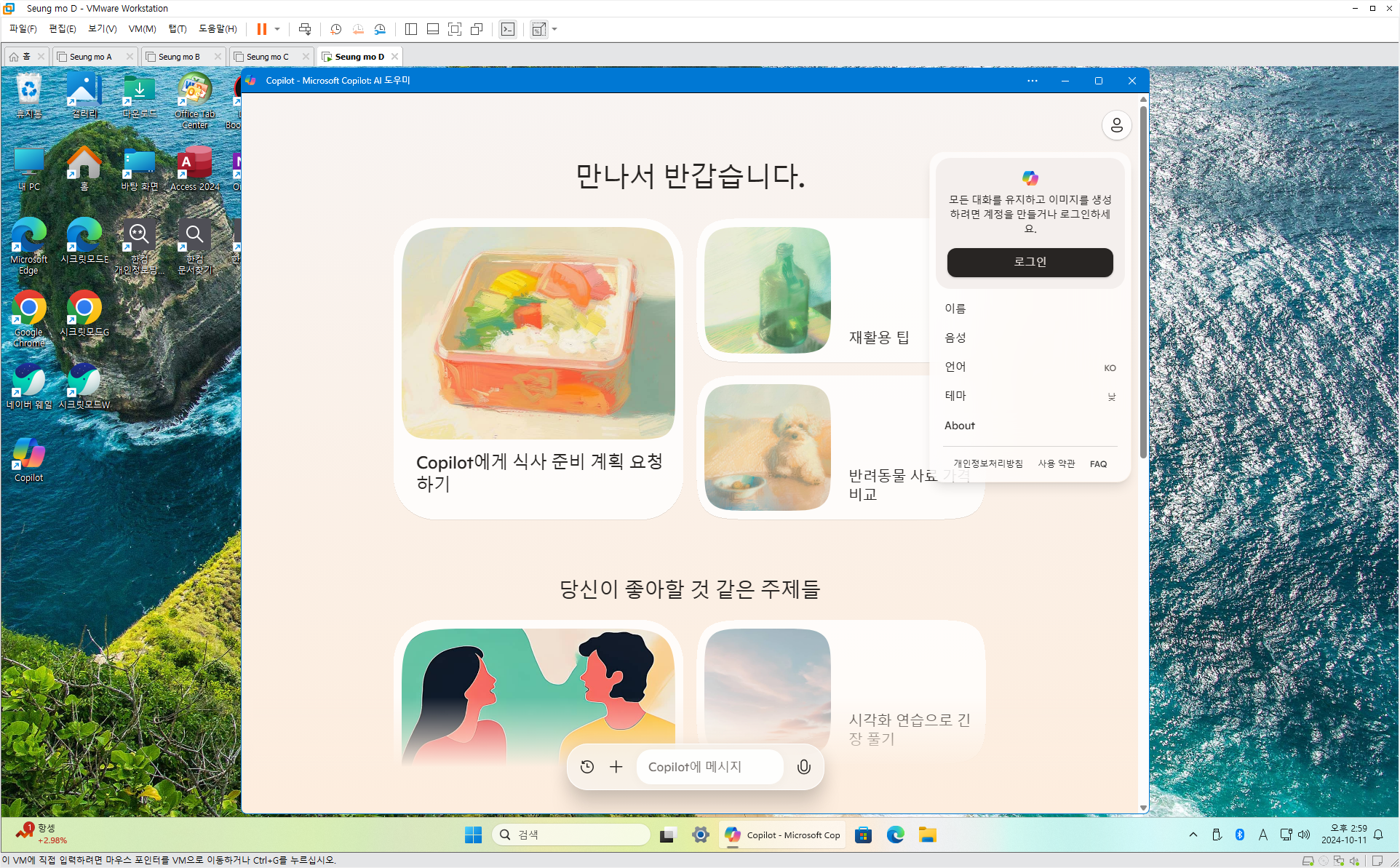
Task: Open the VMware console view icon
Action: click(508, 29)
